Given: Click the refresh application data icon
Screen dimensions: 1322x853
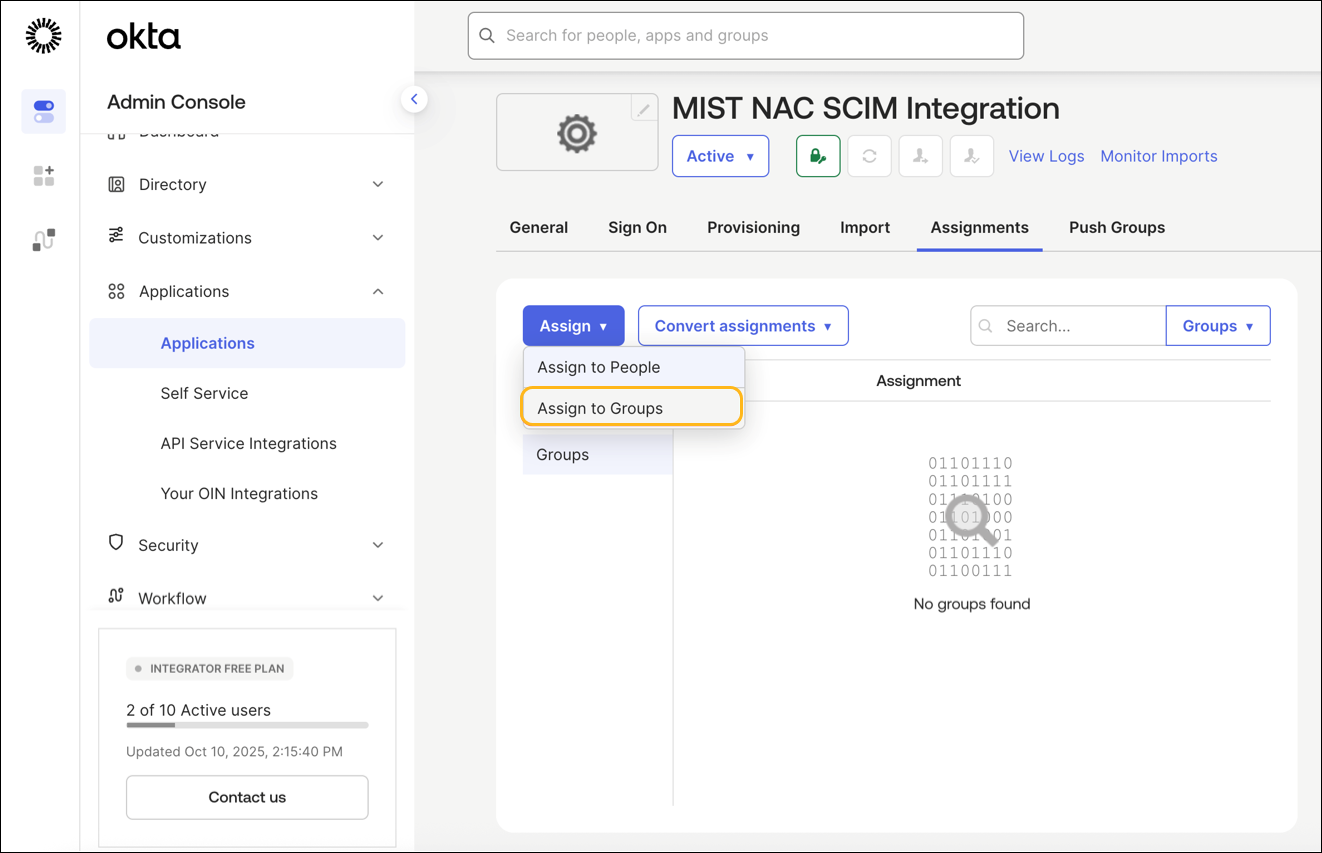Looking at the screenshot, I should [869, 156].
